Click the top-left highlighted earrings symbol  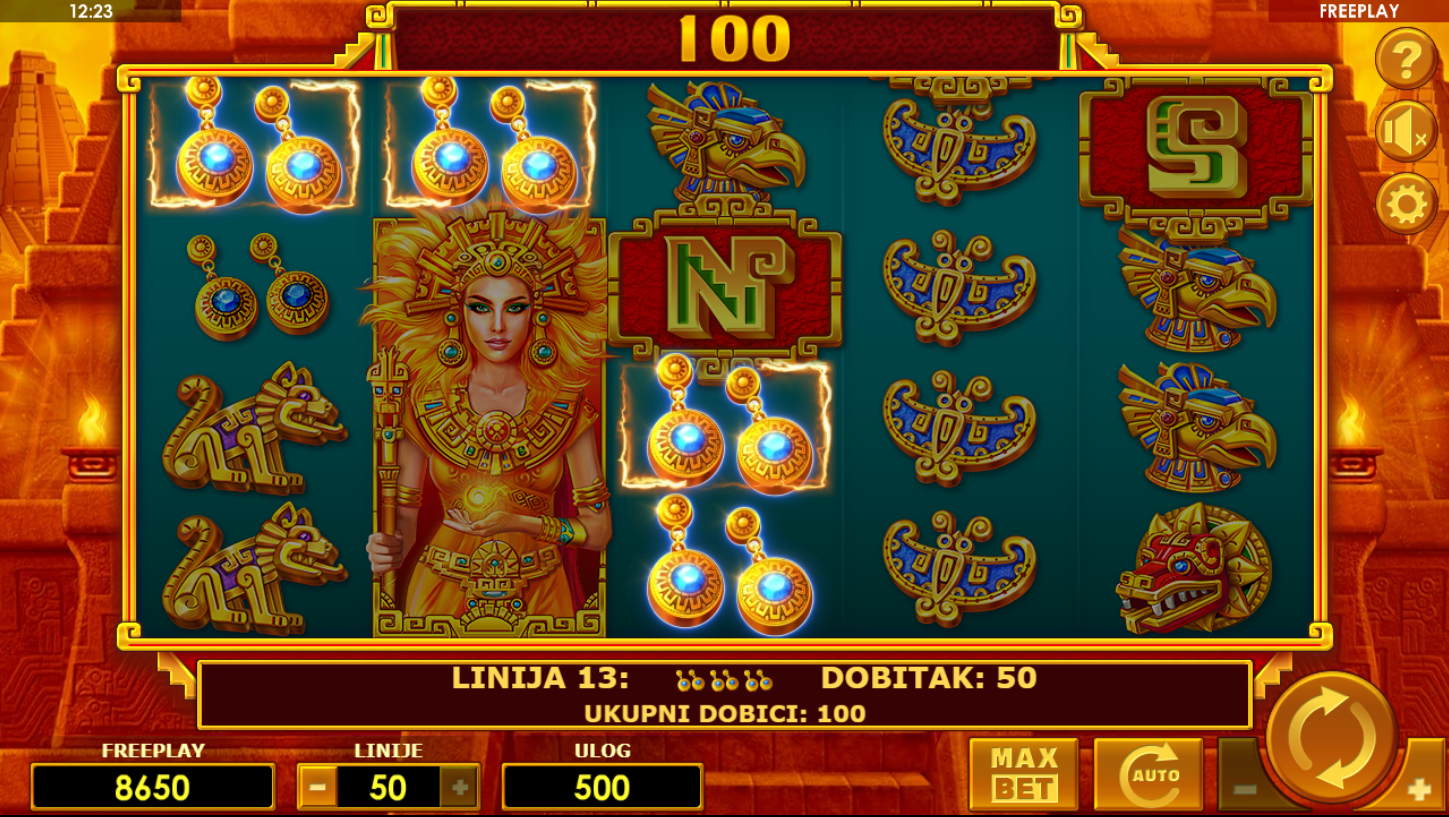point(254,143)
